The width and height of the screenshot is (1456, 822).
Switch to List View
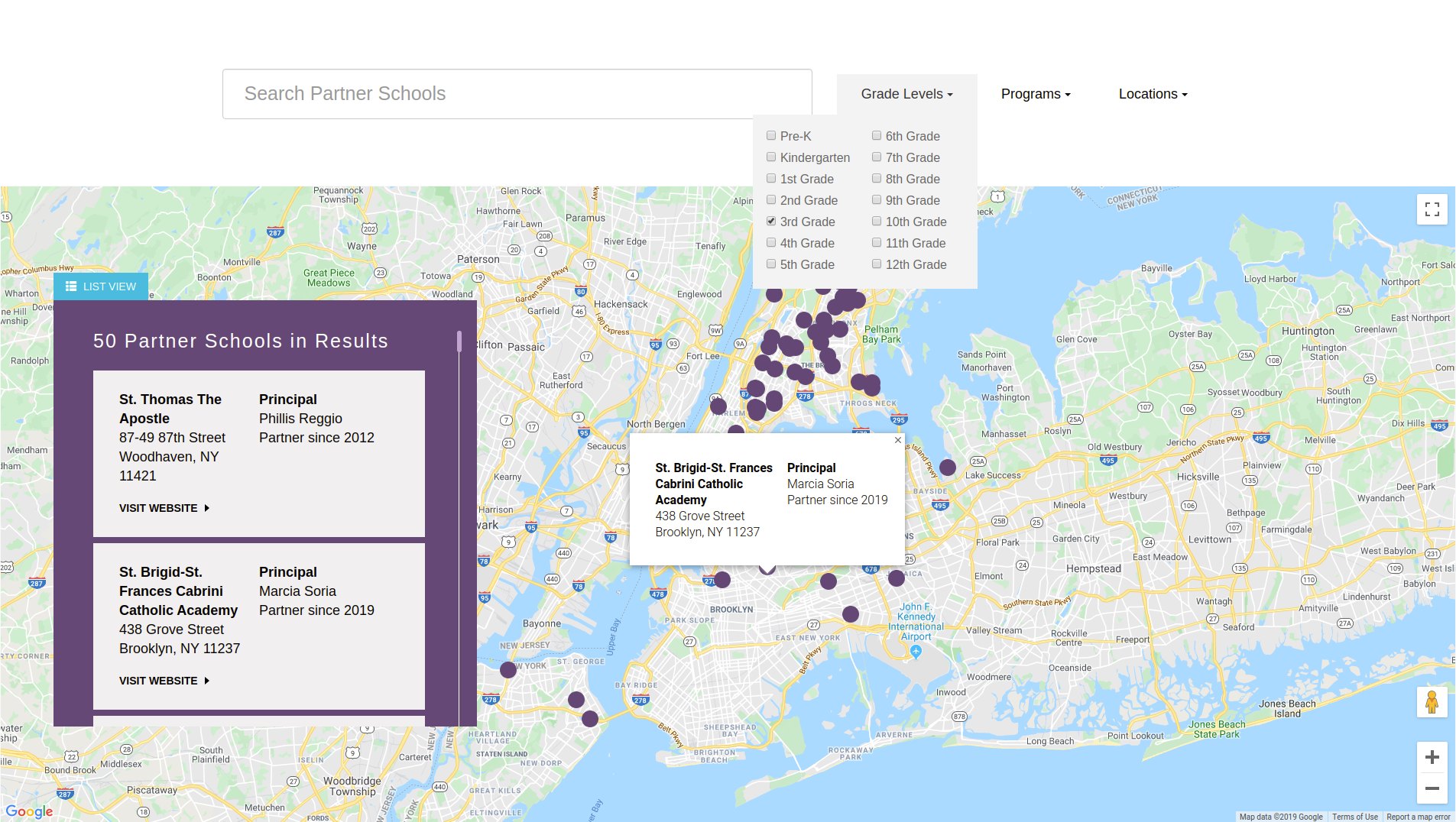(101, 286)
